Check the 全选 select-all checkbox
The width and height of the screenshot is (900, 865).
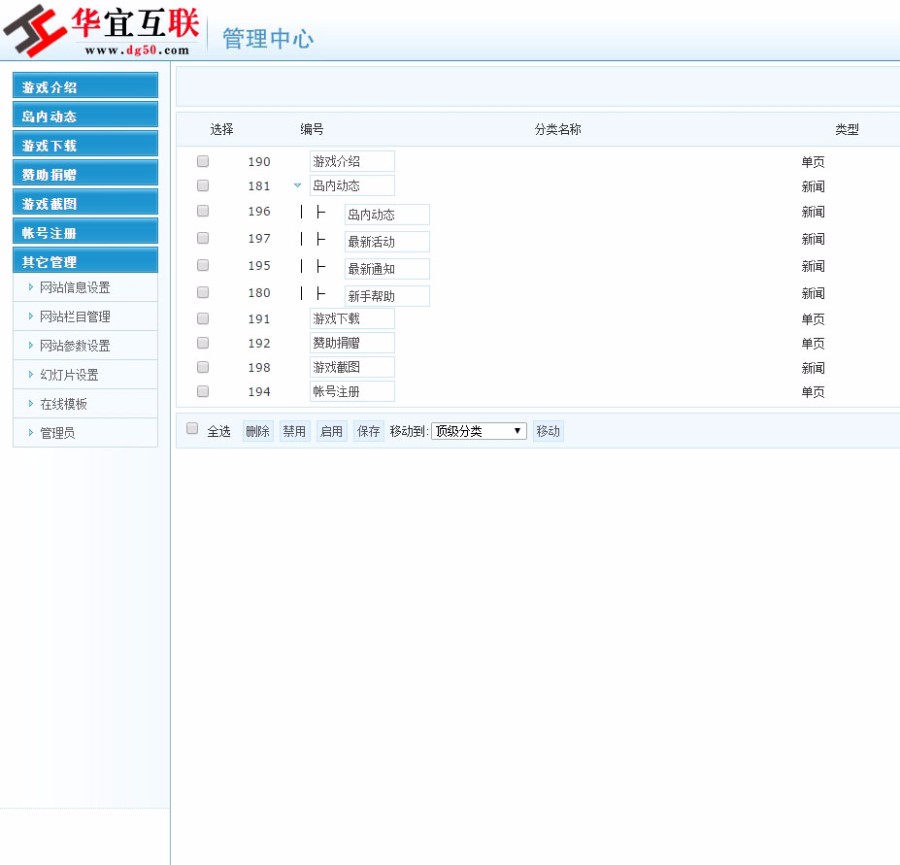193,429
